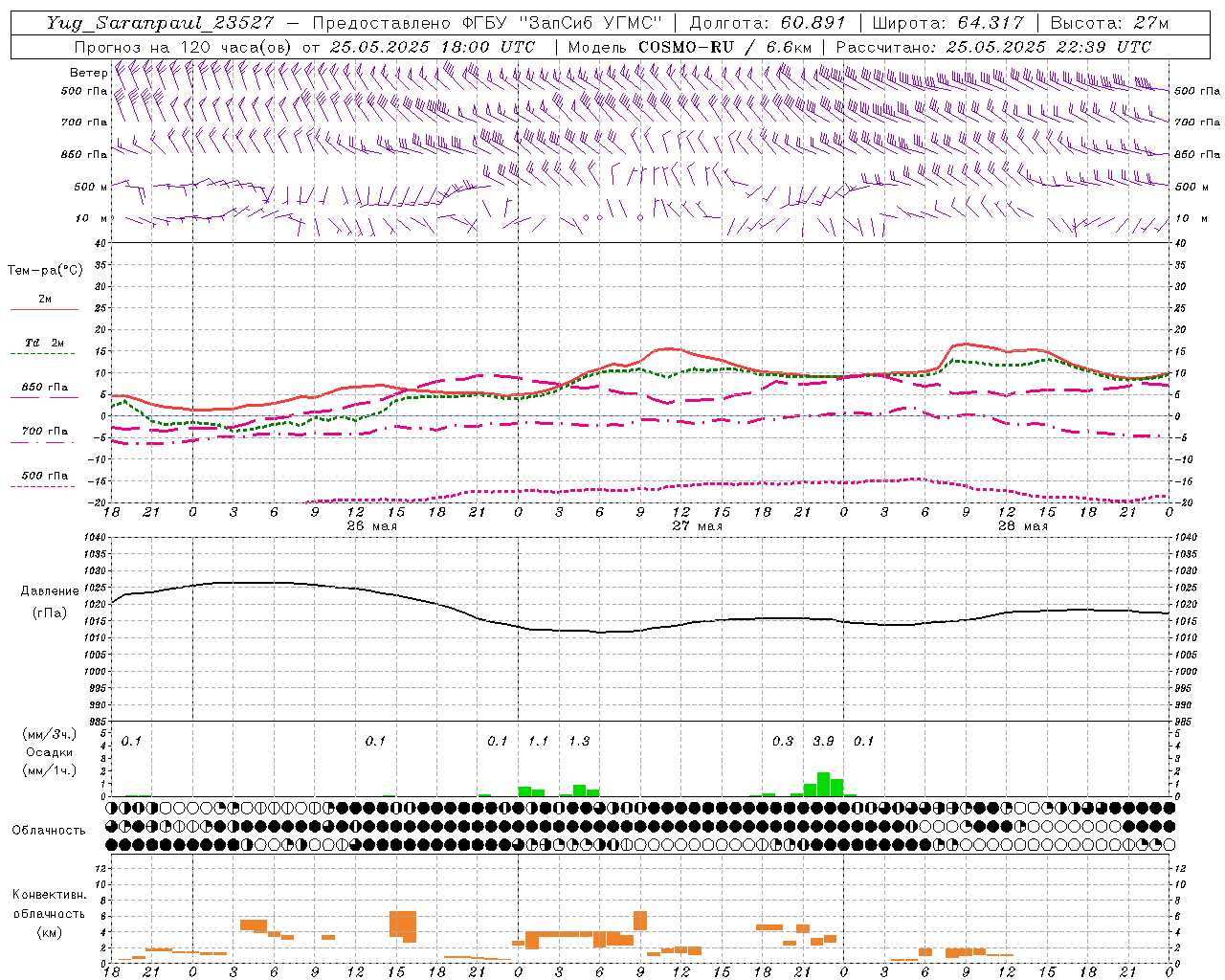Click the 2м temperature legend label
This screenshot has height=980, width=1225.
point(45,299)
